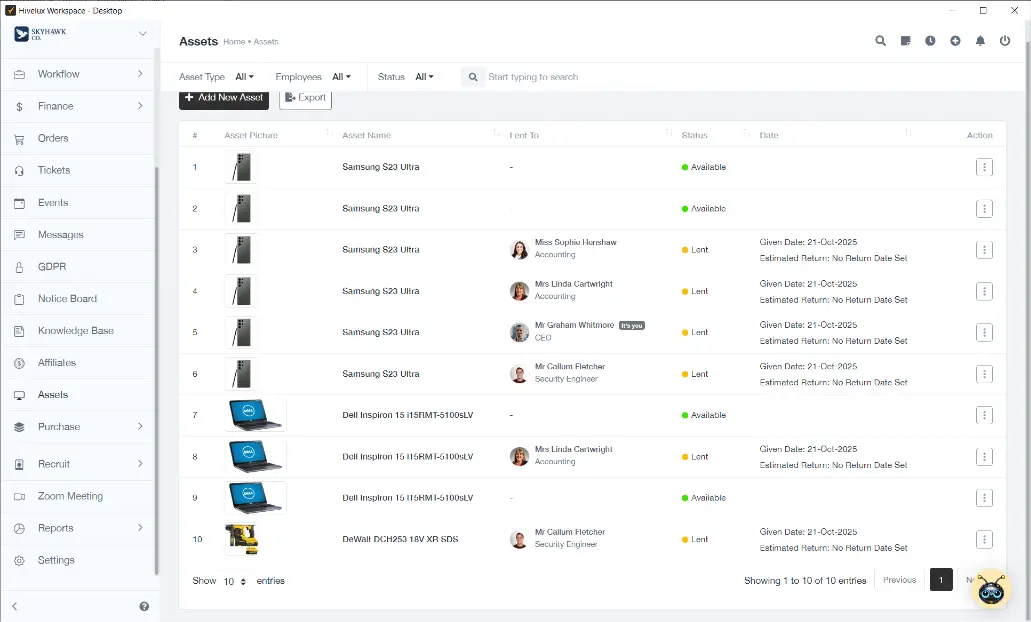
Task: Open action menu for DeWalt DCH253 row
Action: [x=984, y=539]
